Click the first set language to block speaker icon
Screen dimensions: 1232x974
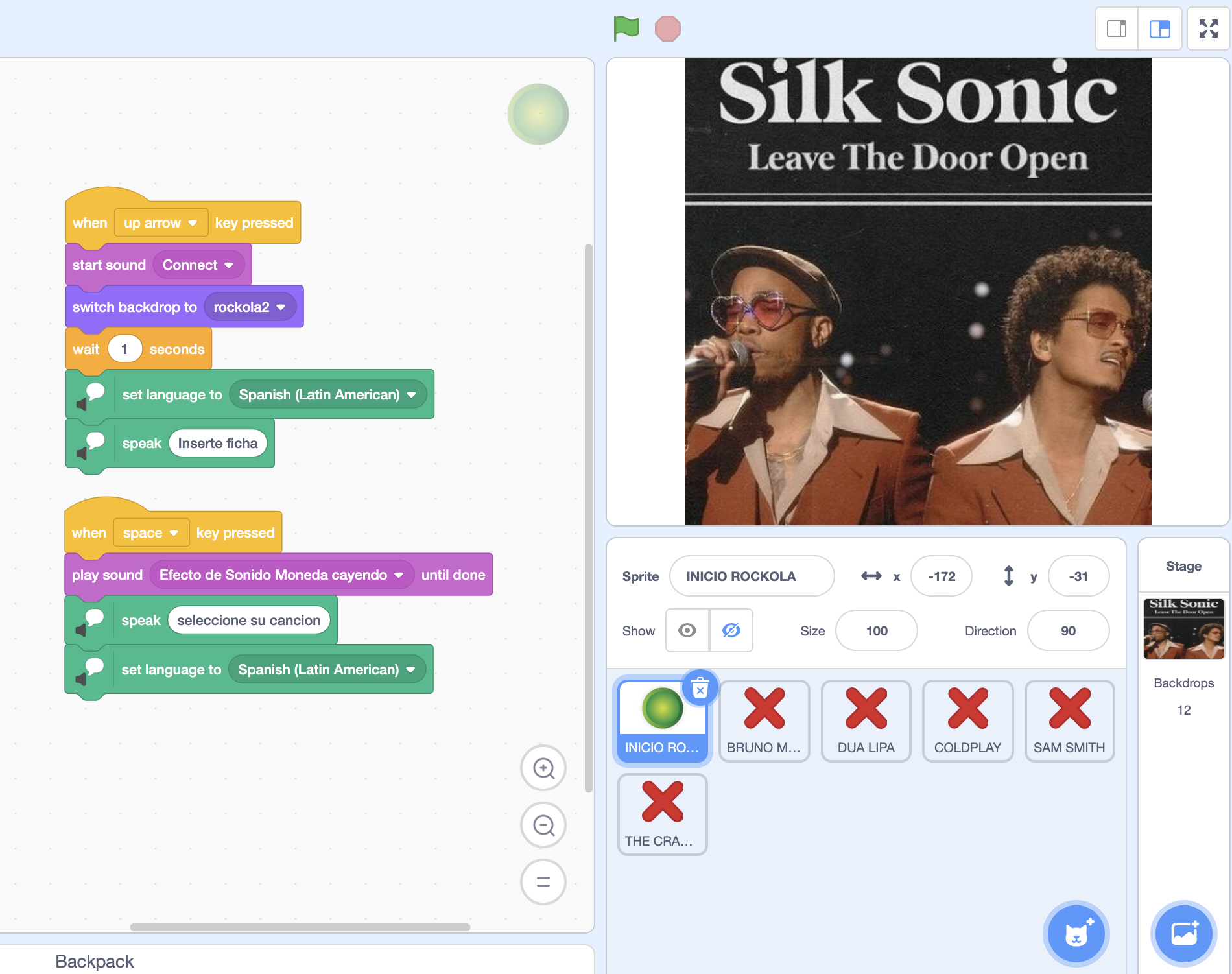click(91, 396)
